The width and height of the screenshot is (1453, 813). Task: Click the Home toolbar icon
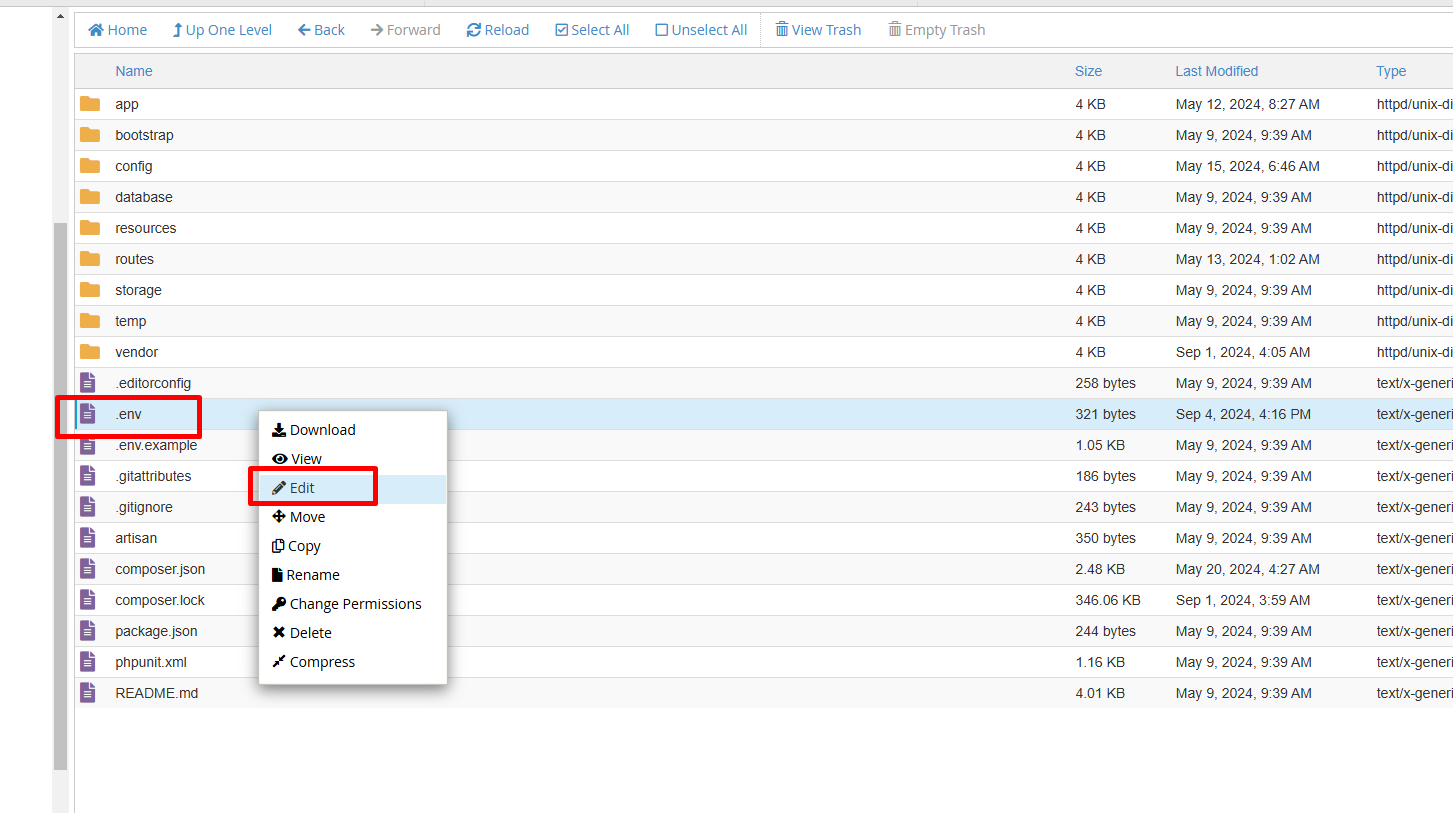click(x=96, y=30)
